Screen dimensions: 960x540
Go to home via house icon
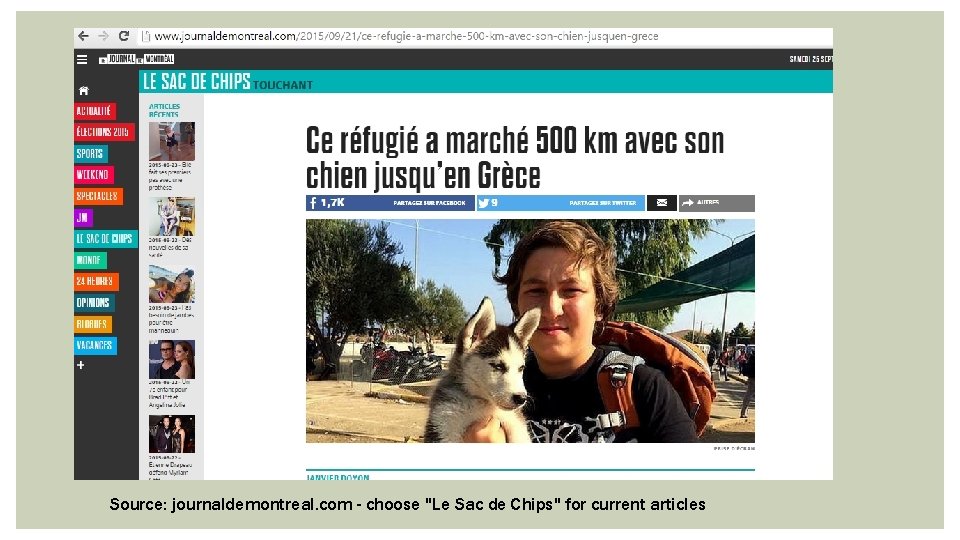84,91
